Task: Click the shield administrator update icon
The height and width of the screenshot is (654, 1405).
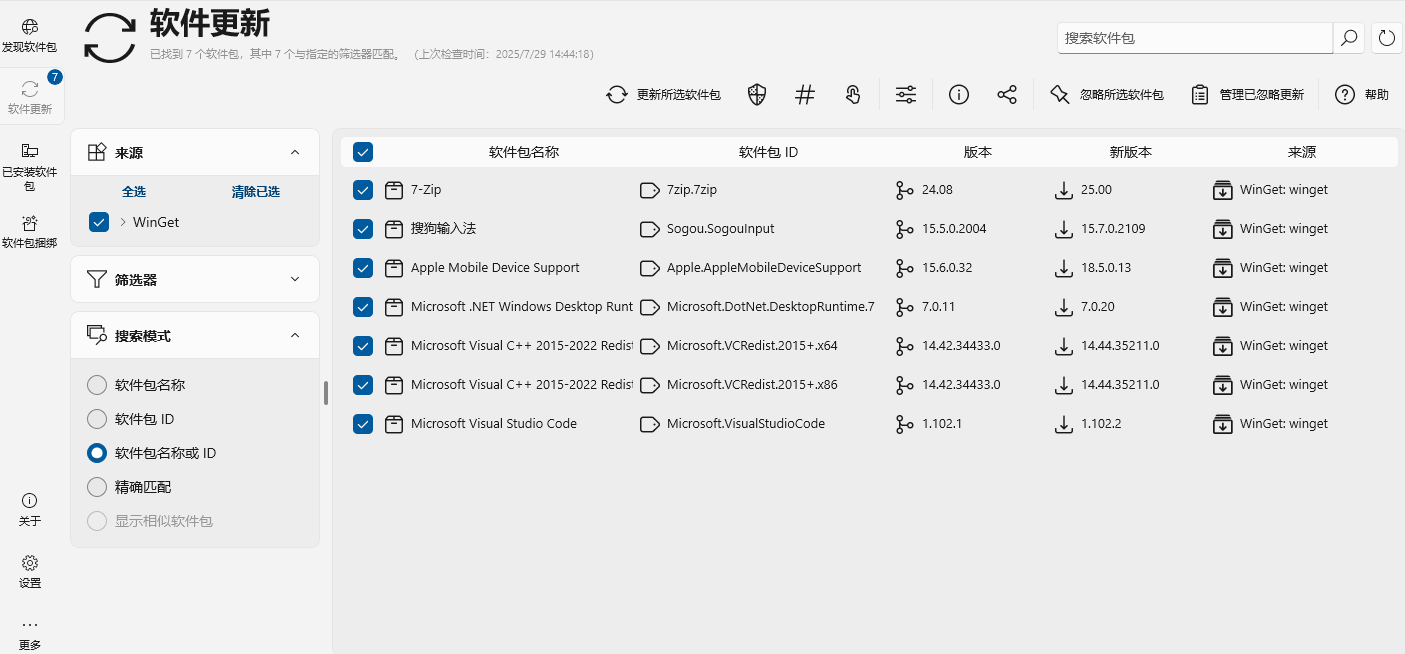Action: click(x=757, y=95)
